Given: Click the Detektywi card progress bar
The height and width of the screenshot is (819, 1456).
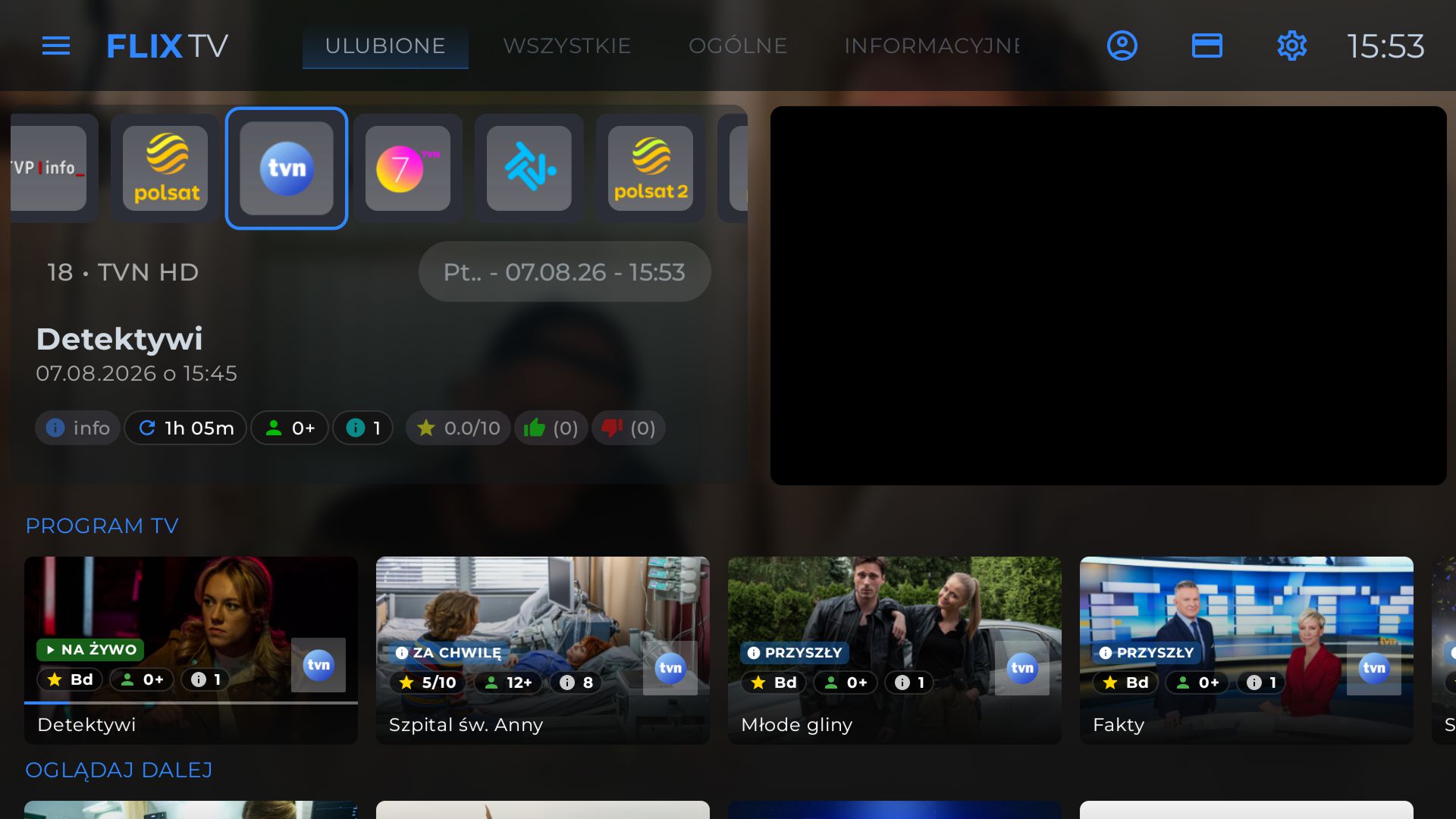Looking at the screenshot, I should (x=191, y=703).
